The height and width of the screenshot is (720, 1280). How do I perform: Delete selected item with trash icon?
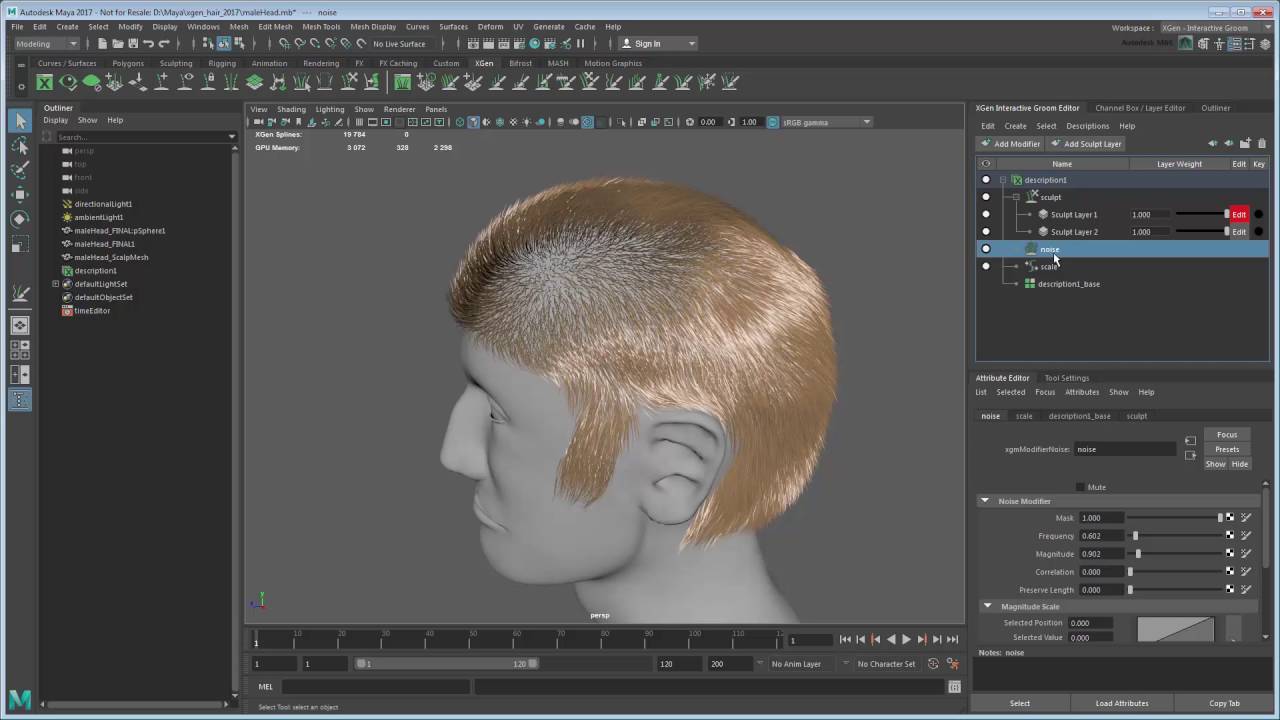tap(1262, 144)
